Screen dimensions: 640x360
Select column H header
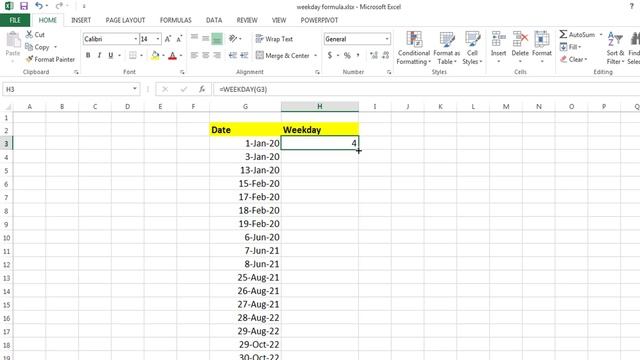click(320, 107)
